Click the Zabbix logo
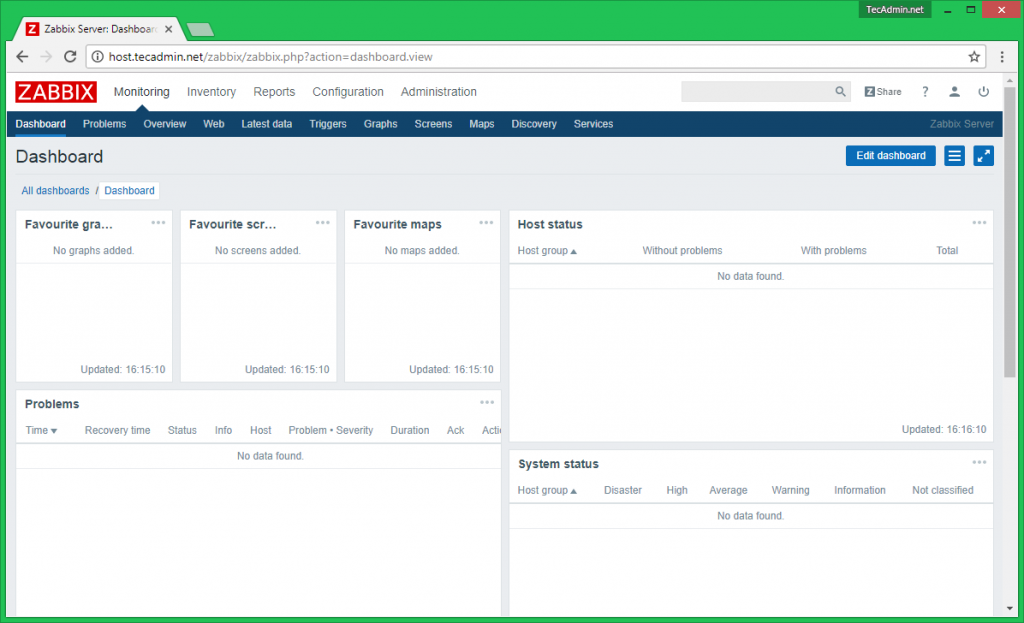Image resolution: width=1024 pixels, height=623 pixels. (56, 92)
